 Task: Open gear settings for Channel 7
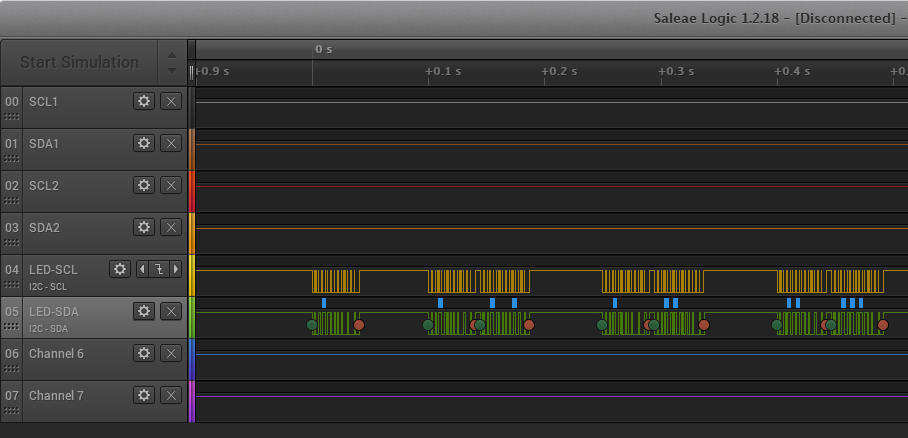(144, 395)
